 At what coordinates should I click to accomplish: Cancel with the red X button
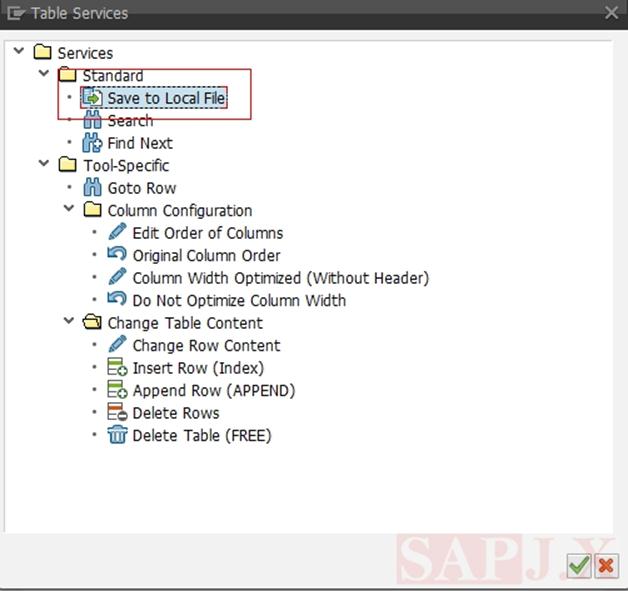click(606, 566)
